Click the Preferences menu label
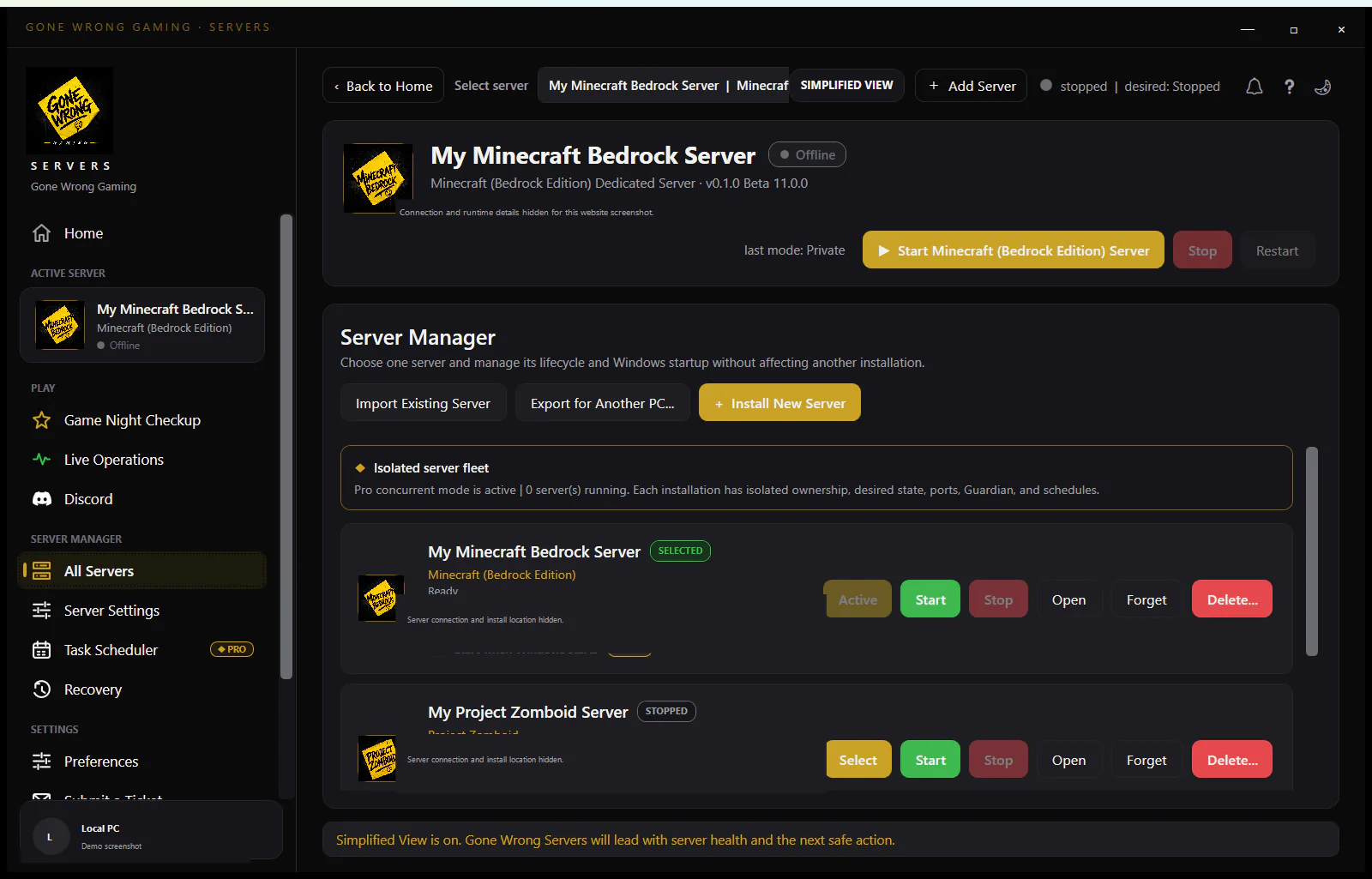The height and width of the screenshot is (879, 1372). tap(101, 762)
